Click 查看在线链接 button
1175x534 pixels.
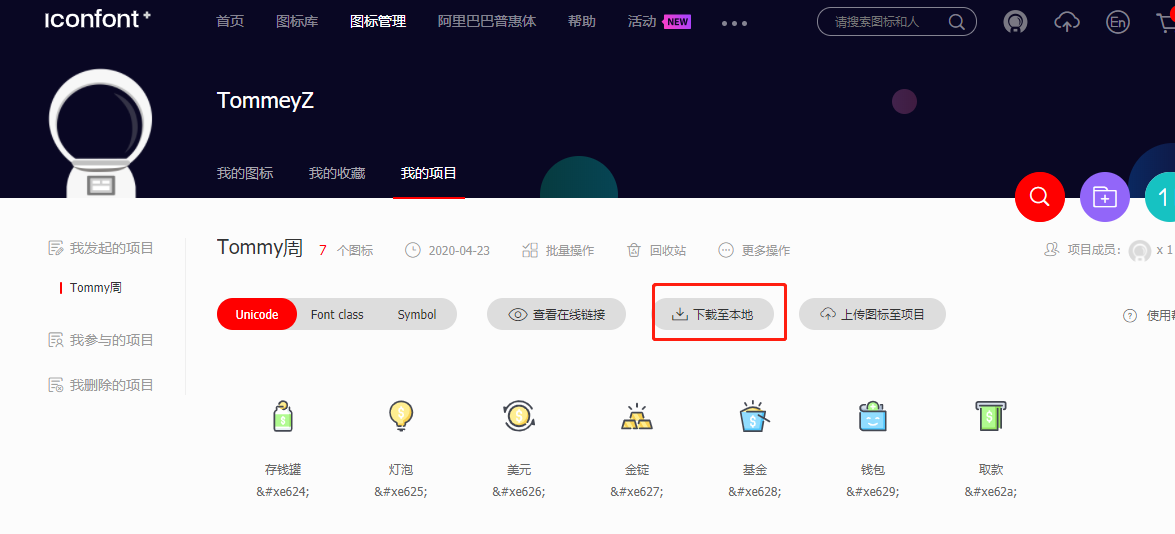click(557, 315)
